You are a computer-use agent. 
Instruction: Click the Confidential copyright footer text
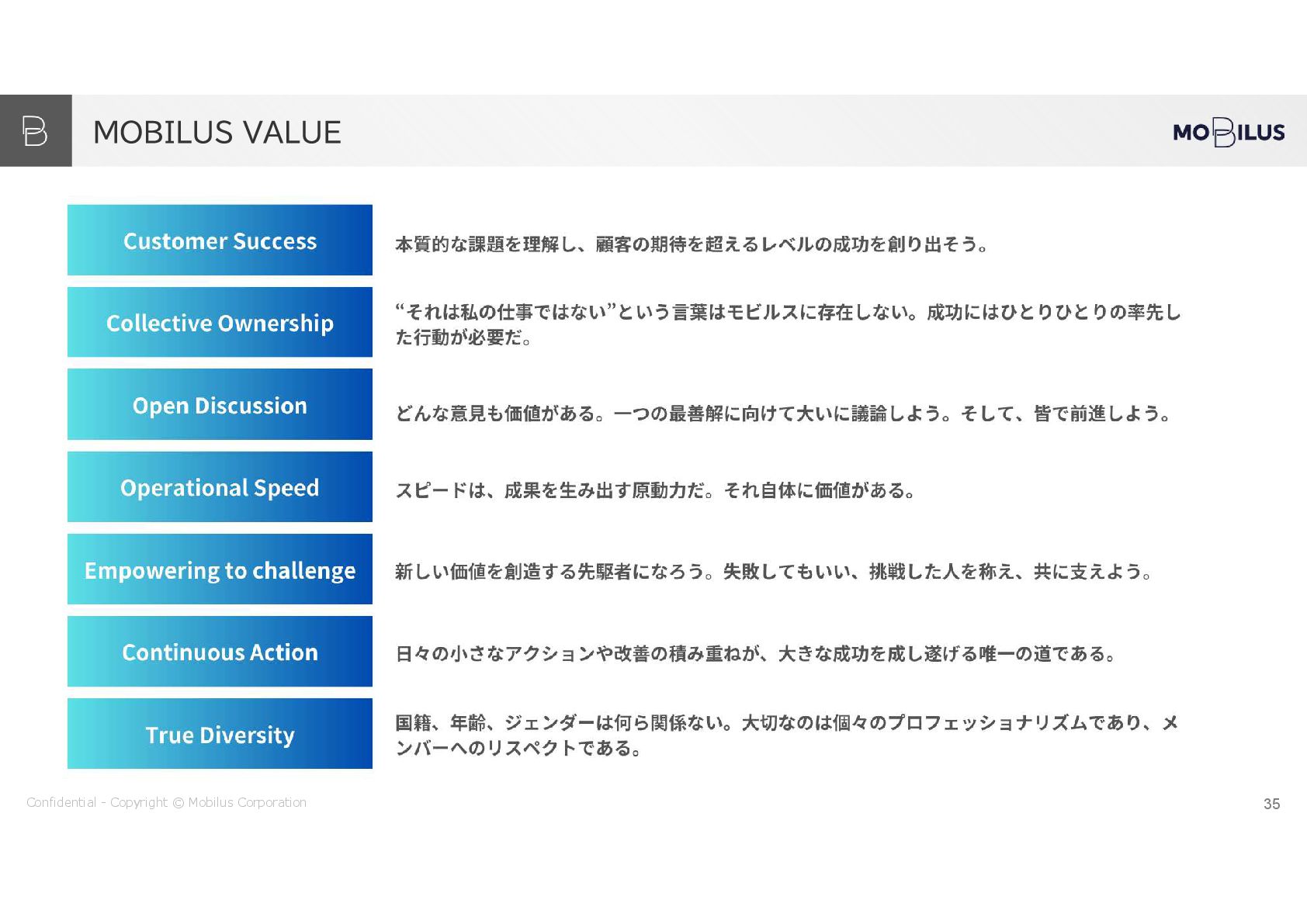166,802
